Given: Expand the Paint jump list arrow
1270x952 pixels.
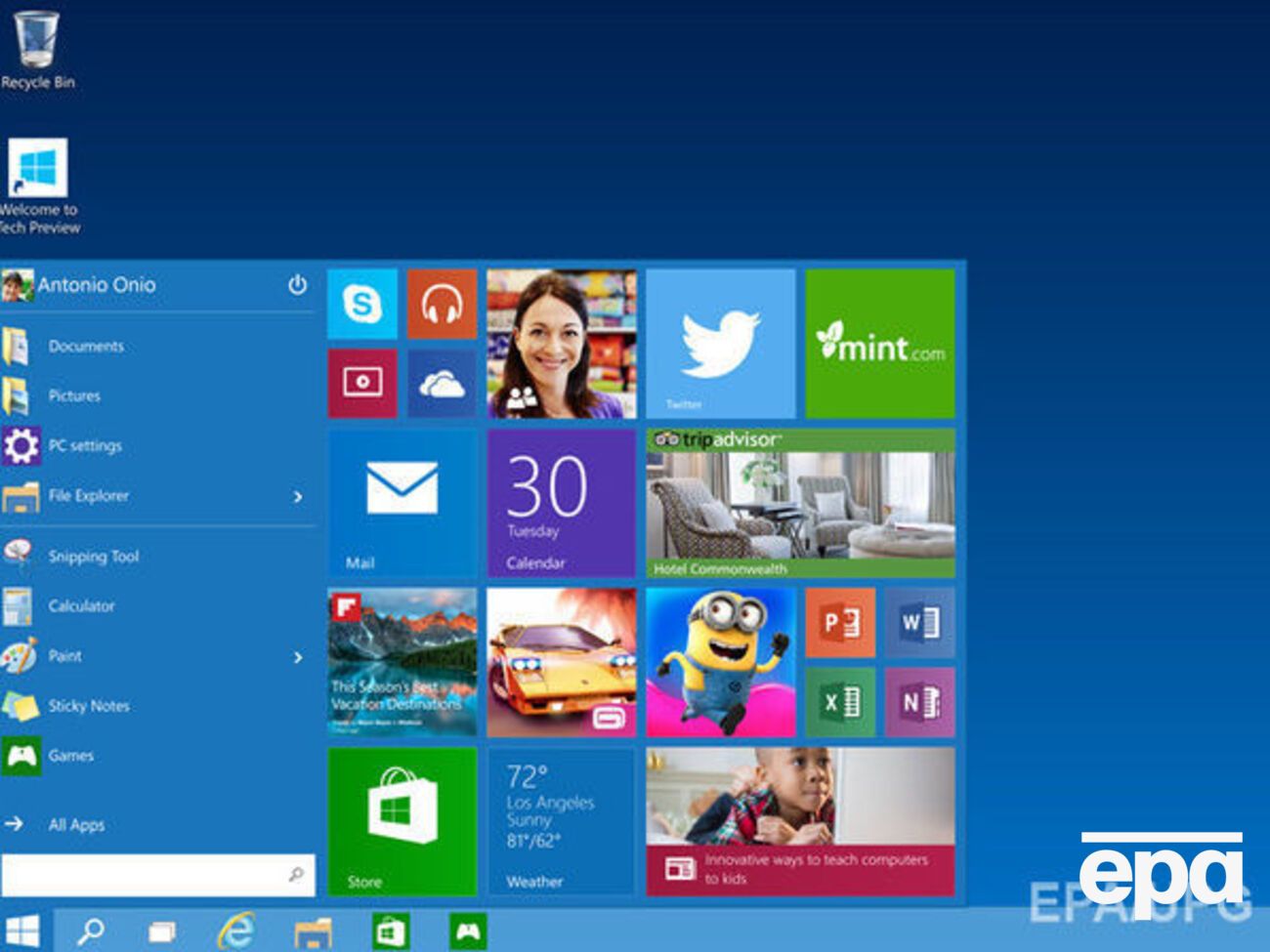Looking at the screenshot, I should pos(298,657).
